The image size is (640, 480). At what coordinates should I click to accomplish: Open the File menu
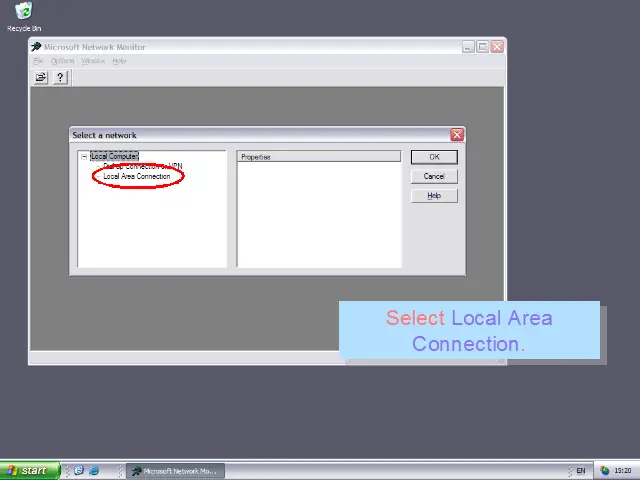(38, 61)
